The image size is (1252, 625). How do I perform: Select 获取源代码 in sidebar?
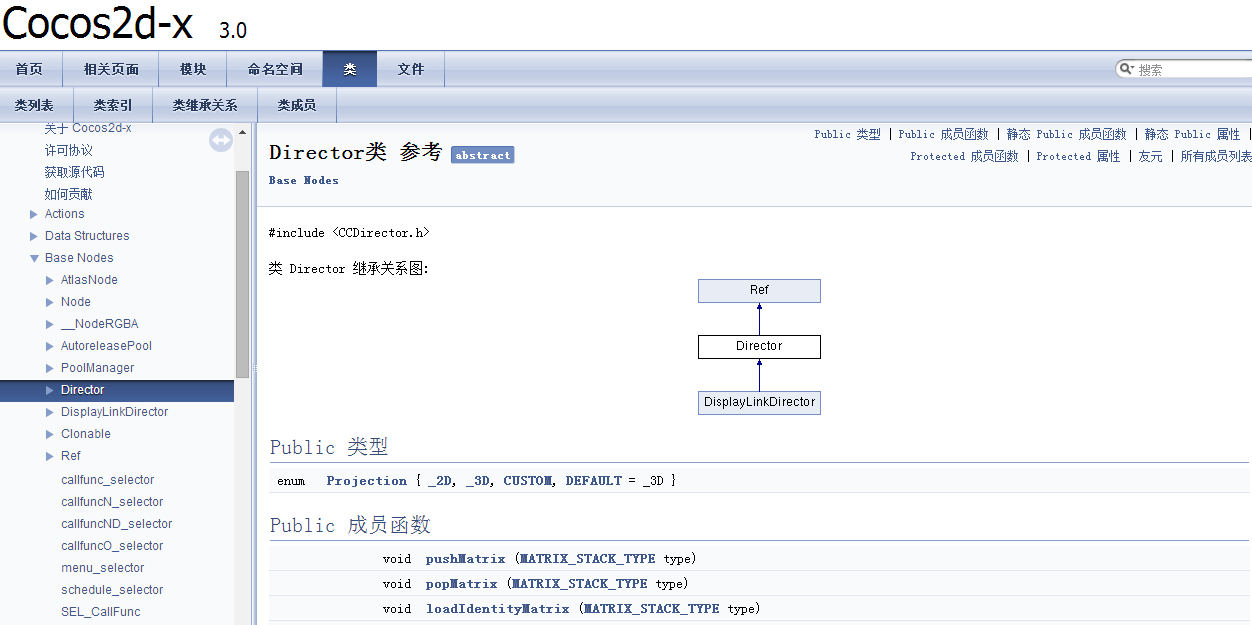[74, 172]
